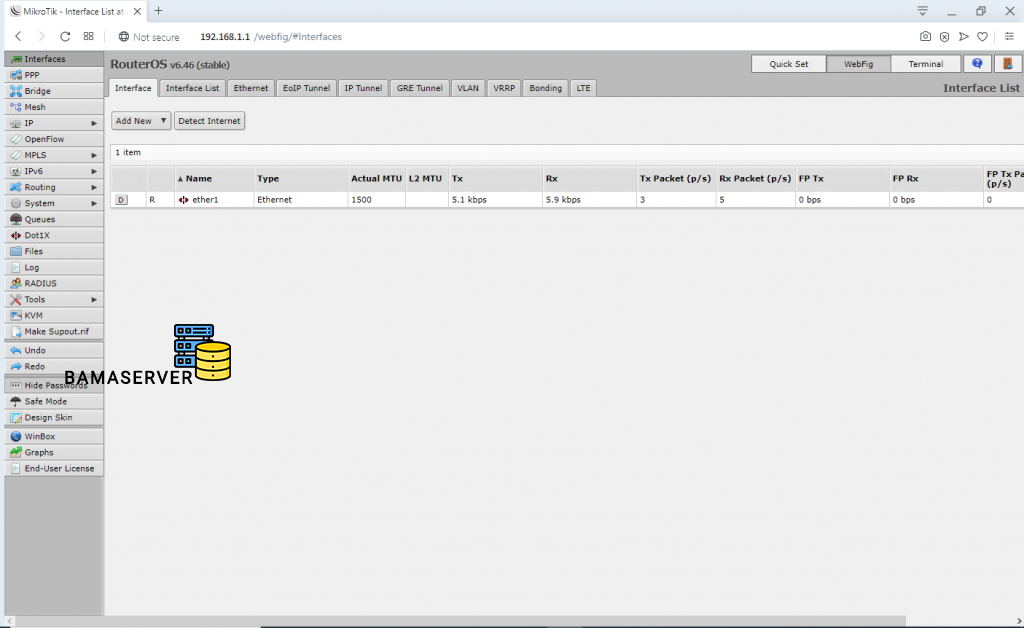Select the LTE tab
This screenshot has width=1024, height=628.
pos(583,88)
